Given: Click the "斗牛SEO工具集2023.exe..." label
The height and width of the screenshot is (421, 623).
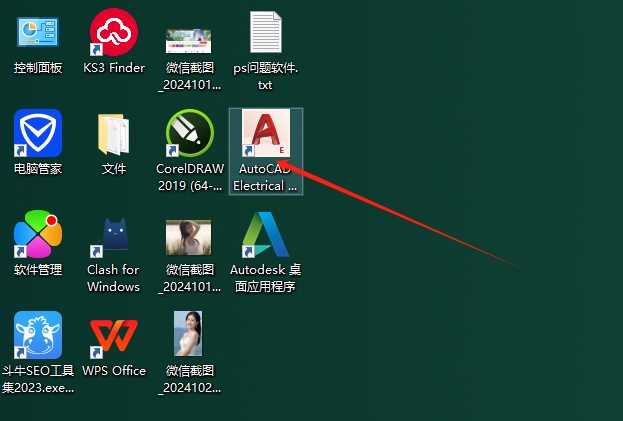Looking at the screenshot, I should coord(38,379).
